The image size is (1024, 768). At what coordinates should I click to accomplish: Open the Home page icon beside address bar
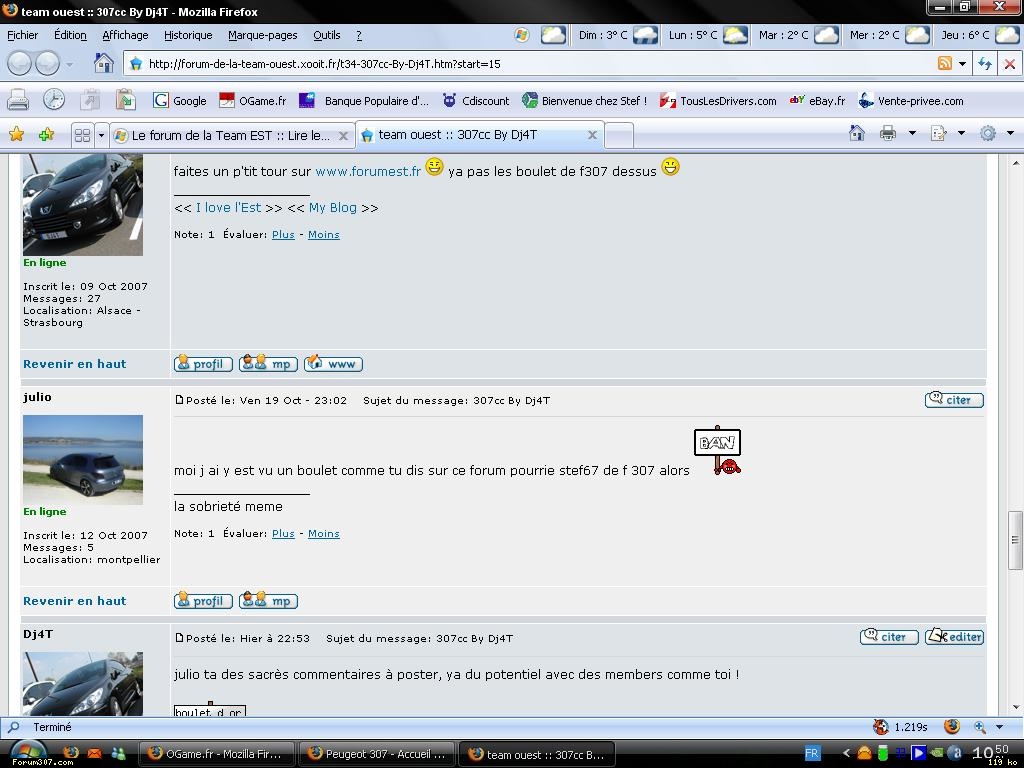coord(104,63)
